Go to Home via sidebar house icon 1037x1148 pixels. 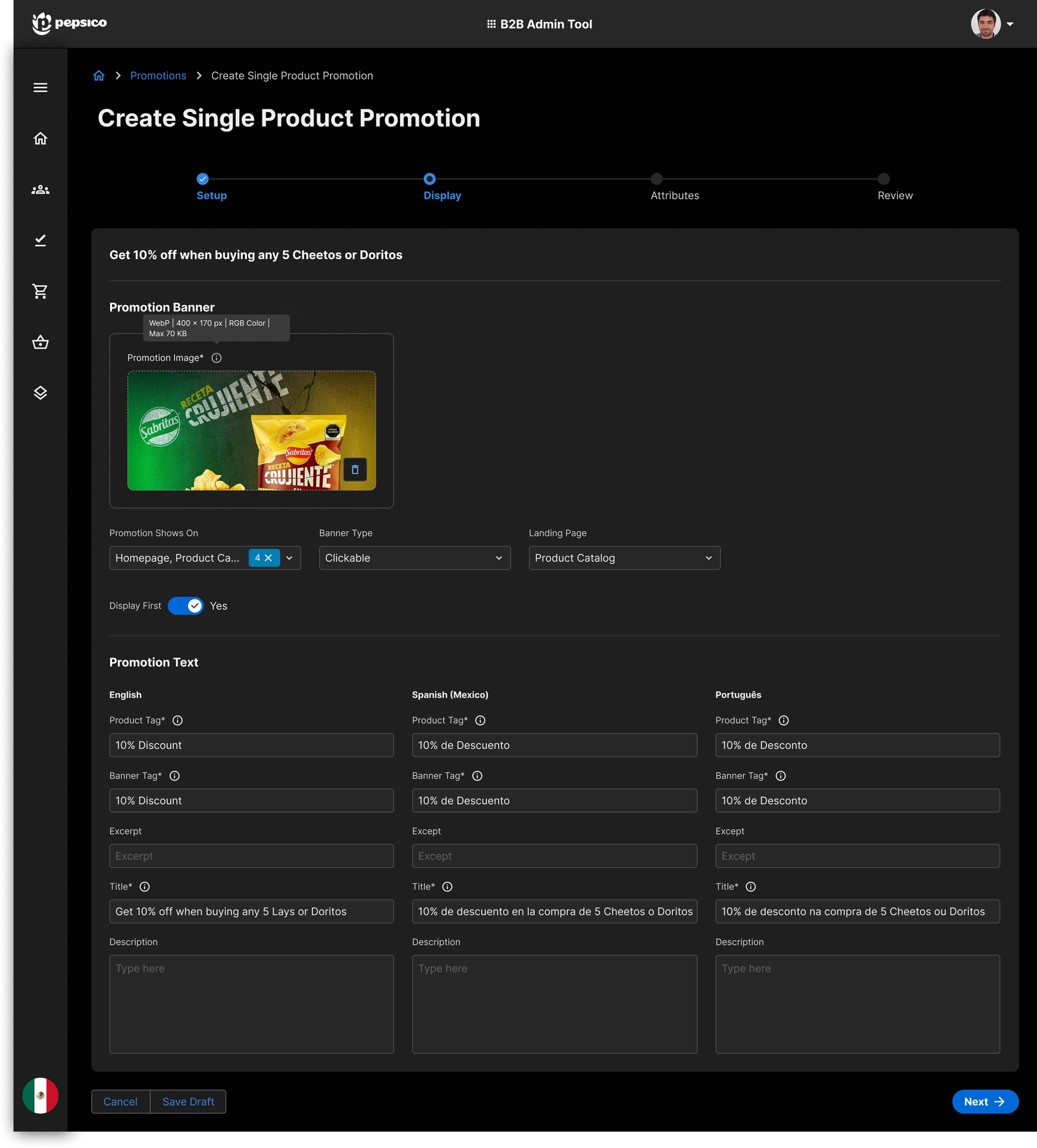tap(40, 139)
